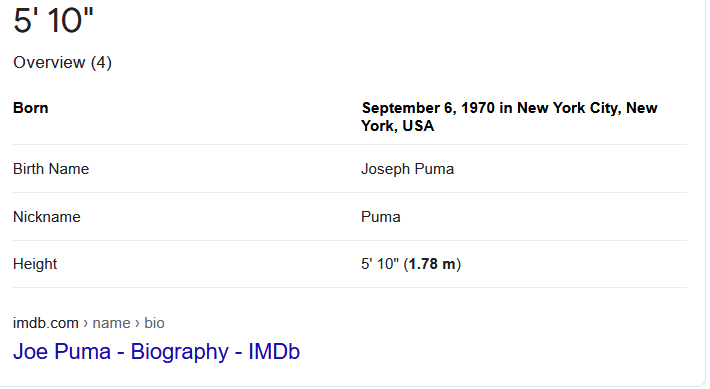Click USA on the birthplace second line
The width and height of the screenshot is (710, 389).
pyautogui.click(x=418, y=126)
